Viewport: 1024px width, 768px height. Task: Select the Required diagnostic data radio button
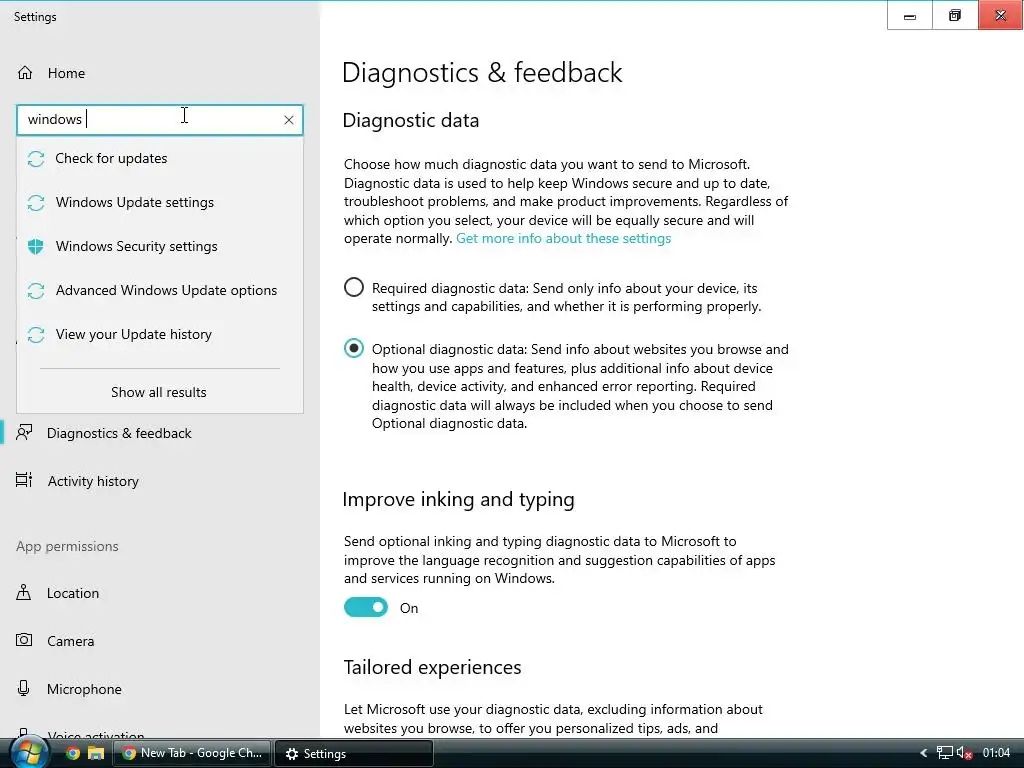pos(354,287)
